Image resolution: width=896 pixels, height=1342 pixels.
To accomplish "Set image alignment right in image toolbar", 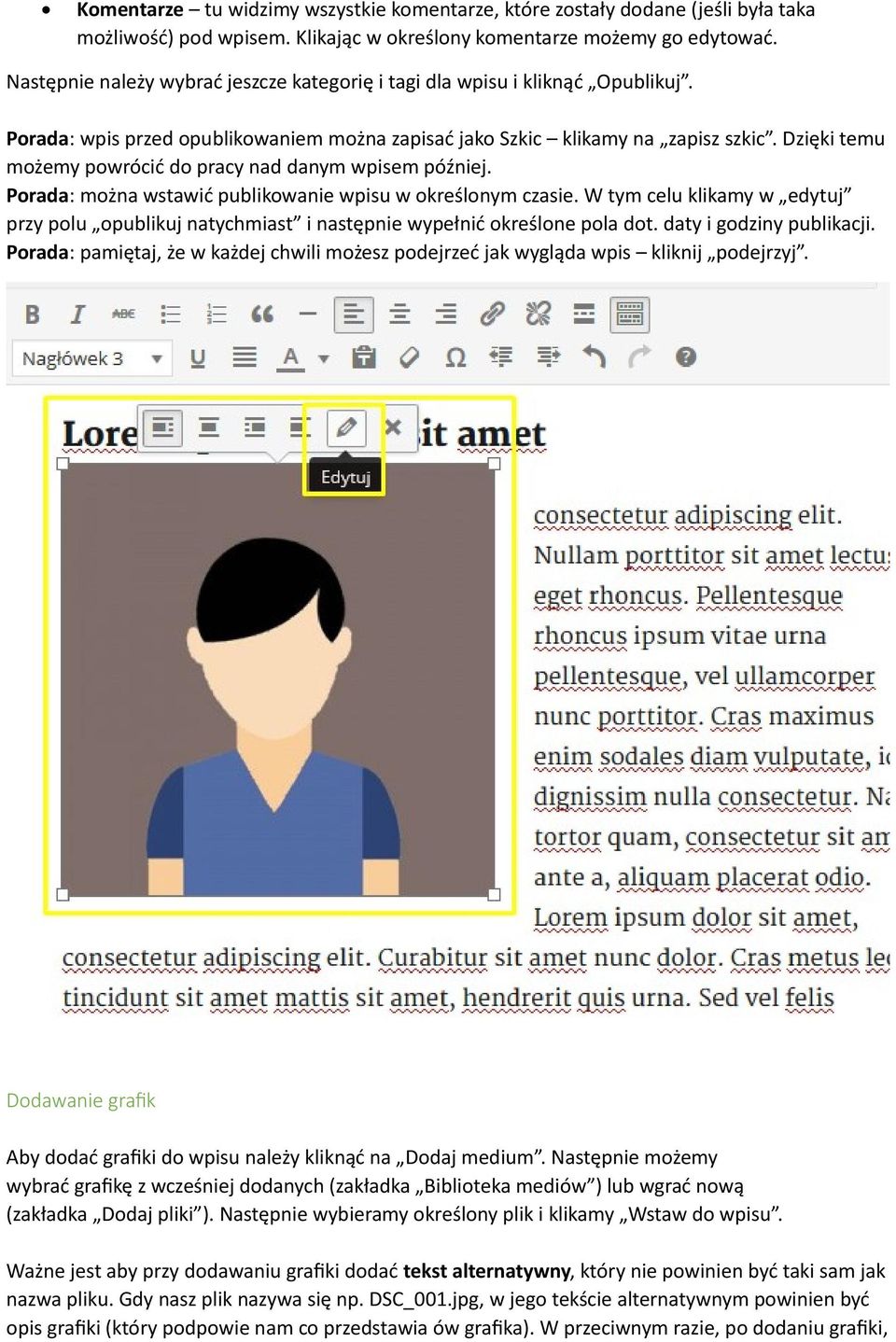I will 255,428.
